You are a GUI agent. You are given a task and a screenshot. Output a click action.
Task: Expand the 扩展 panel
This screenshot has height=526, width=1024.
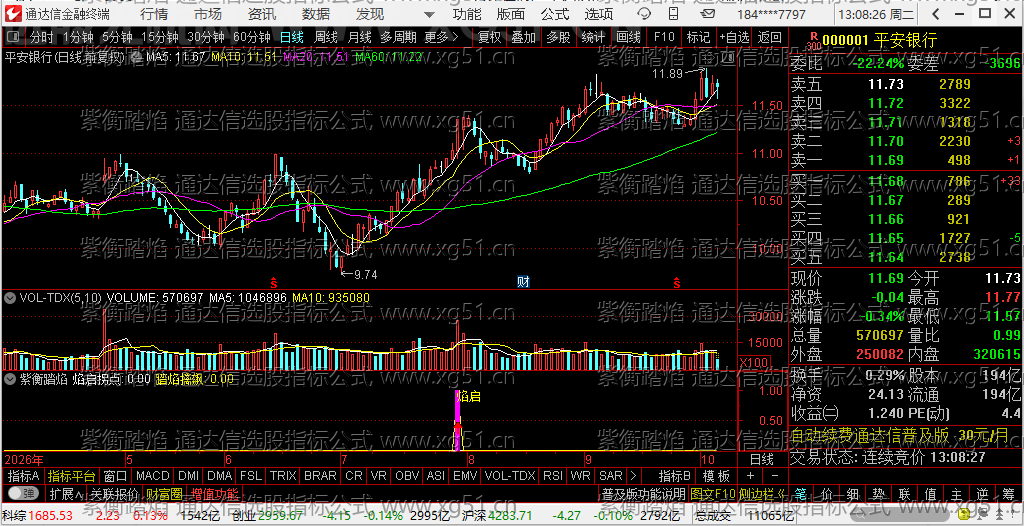[66, 493]
